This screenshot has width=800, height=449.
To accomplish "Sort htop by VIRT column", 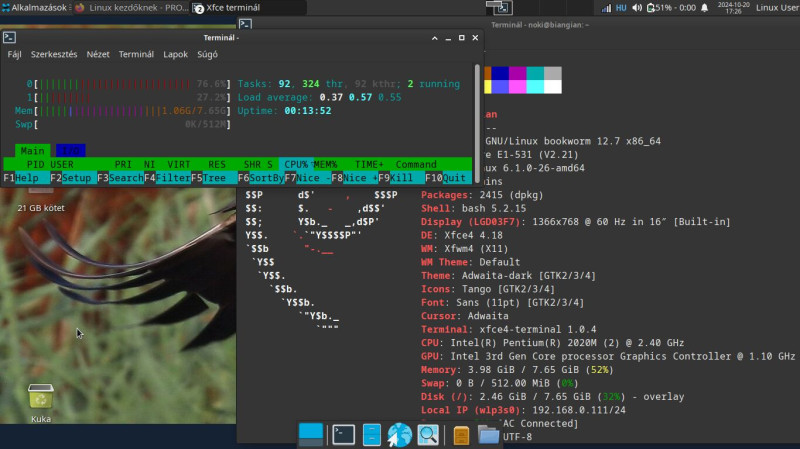I will coord(179,164).
